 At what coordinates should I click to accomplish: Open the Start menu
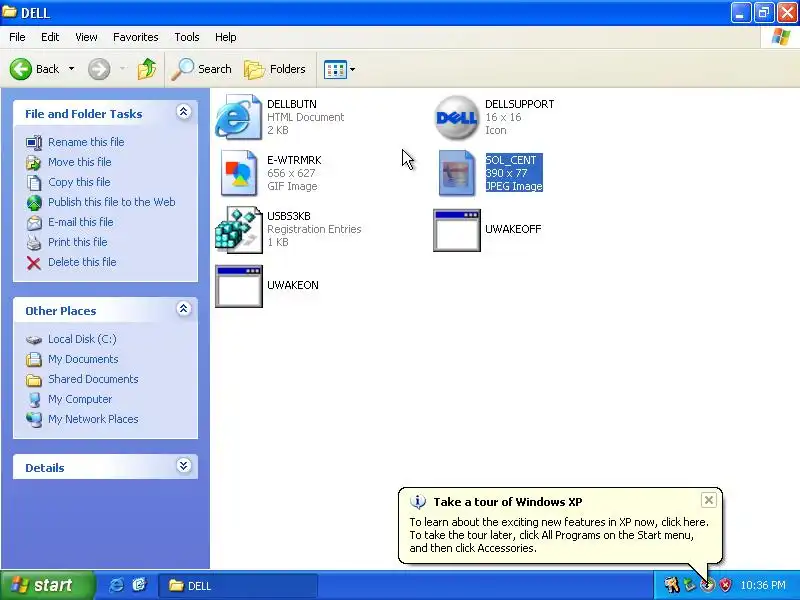(x=47, y=585)
